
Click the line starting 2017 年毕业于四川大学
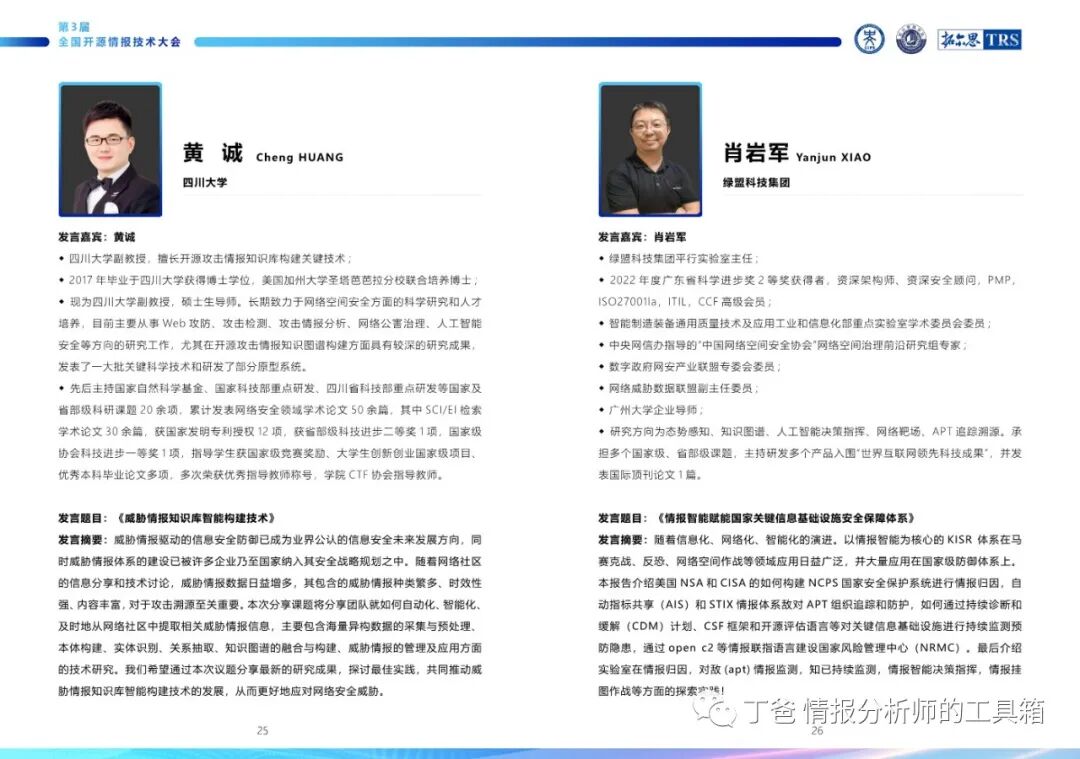(269, 280)
